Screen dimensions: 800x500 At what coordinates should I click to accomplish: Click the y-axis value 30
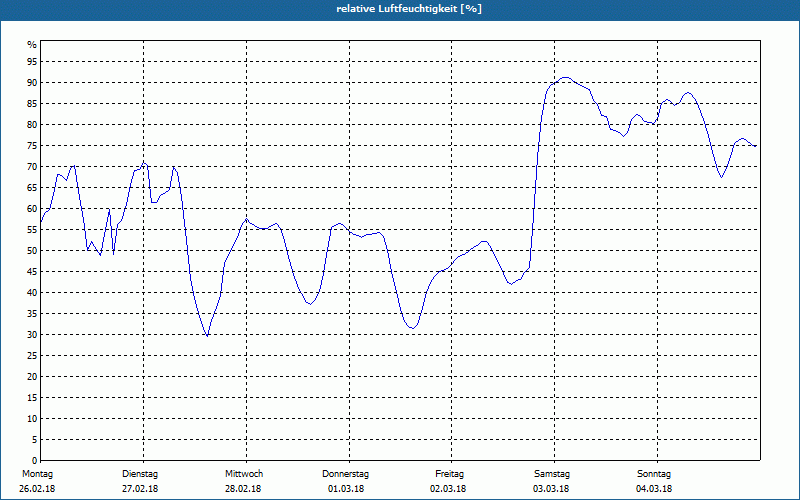pyautogui.click(x=32, y=335)
